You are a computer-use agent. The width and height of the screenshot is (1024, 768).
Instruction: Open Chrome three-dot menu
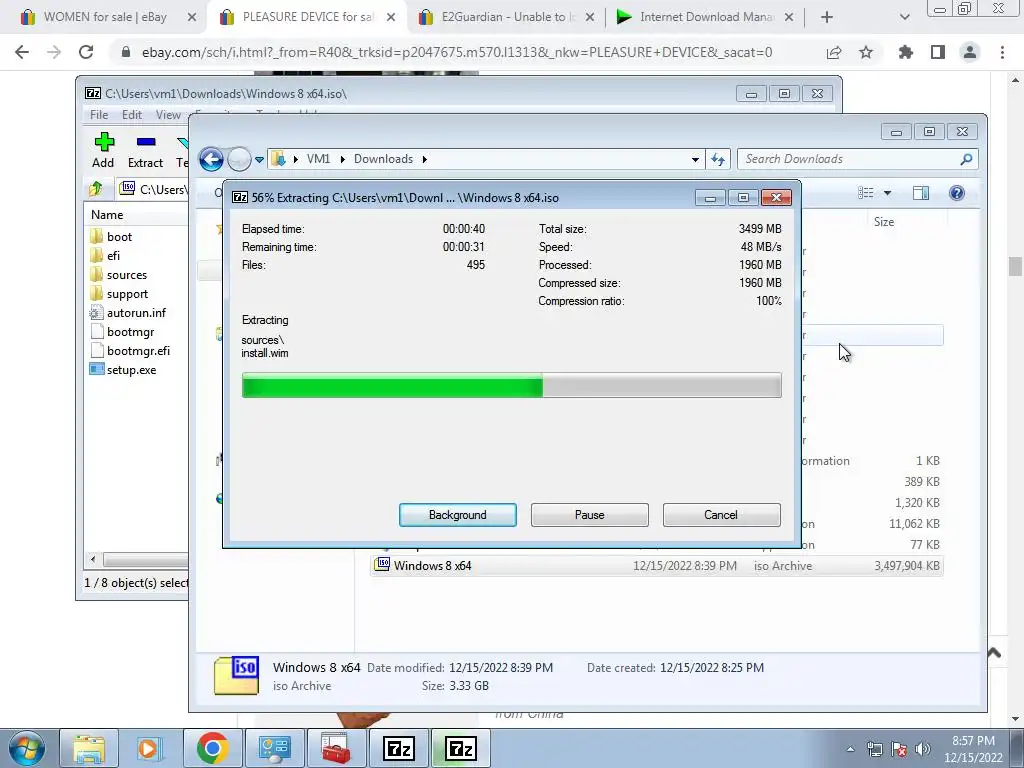point(1002,52)
